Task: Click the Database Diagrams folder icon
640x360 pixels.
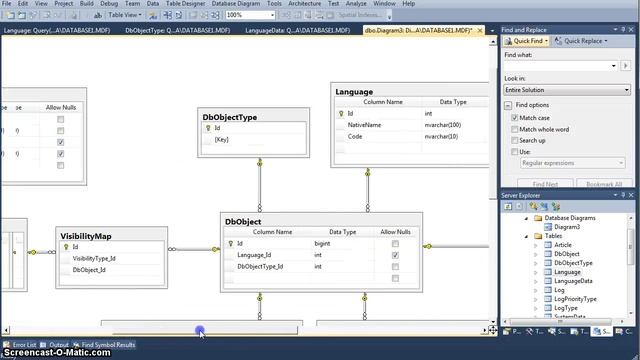Action: (538, 218)
